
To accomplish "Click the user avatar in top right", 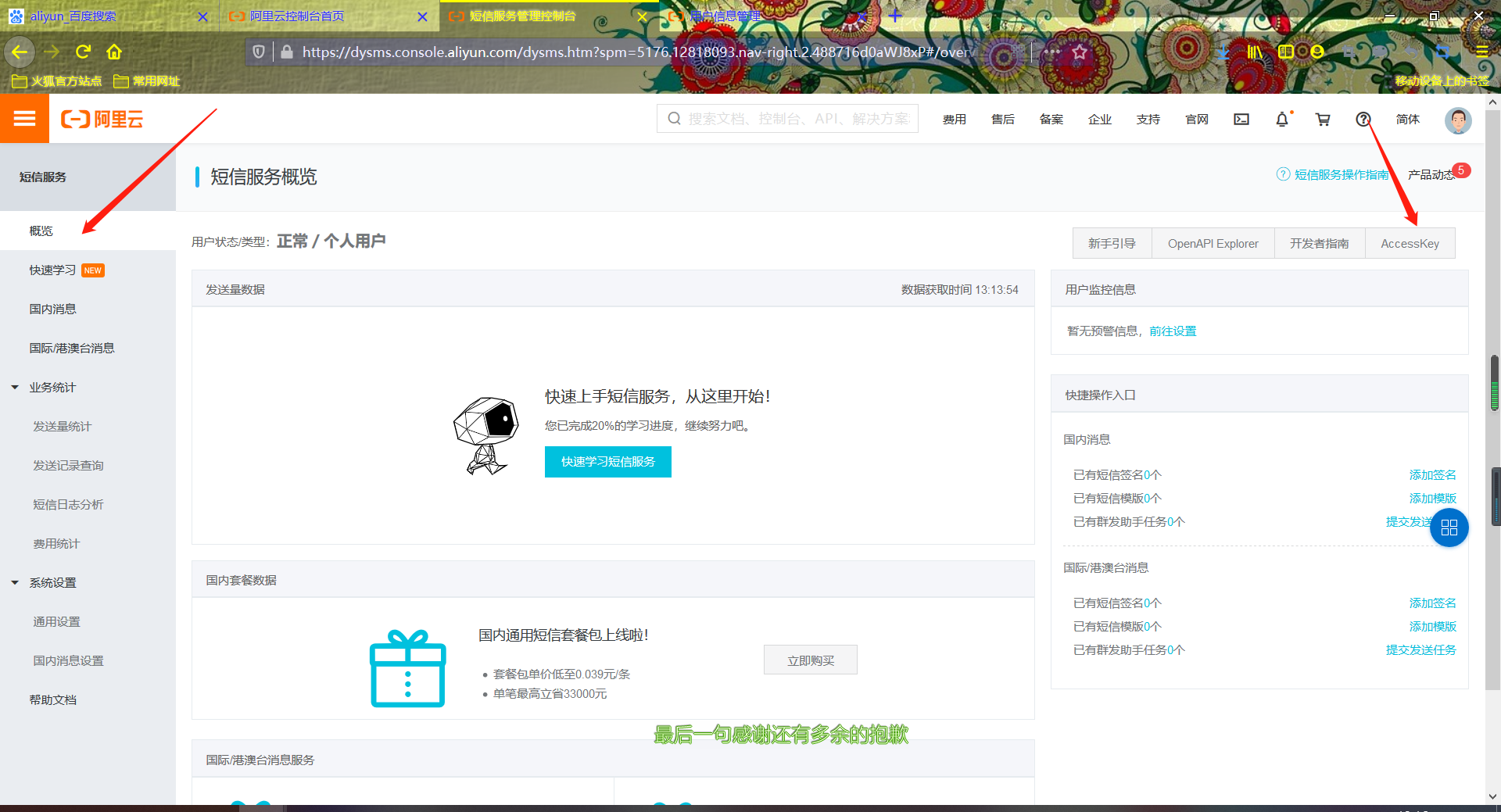I will 1457,119.
